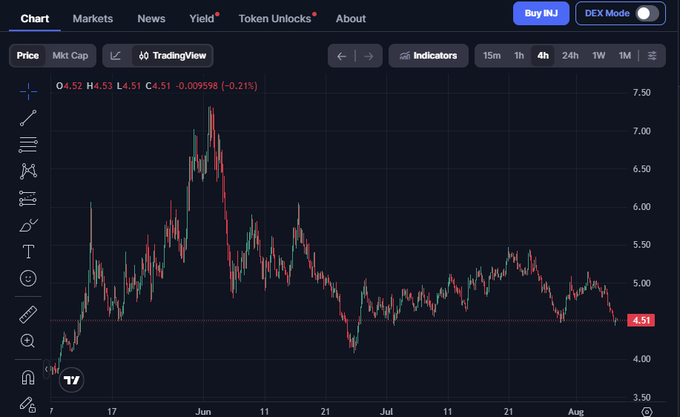Screen dimensions: 680x417
Task: Redo chart action arrow
Action: tap(369, 56)
